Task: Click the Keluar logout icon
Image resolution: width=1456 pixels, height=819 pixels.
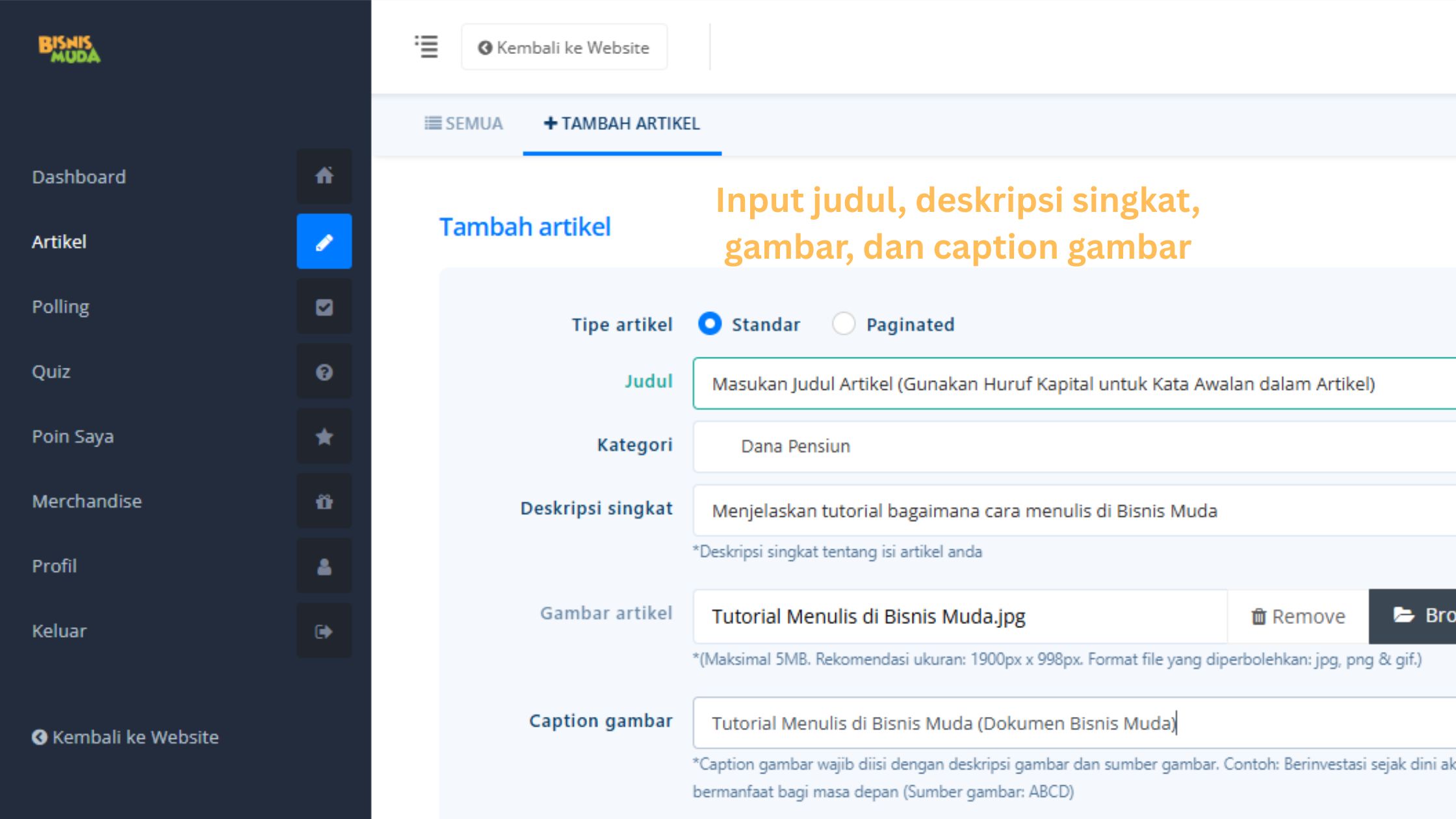Action: pos(324,630)
